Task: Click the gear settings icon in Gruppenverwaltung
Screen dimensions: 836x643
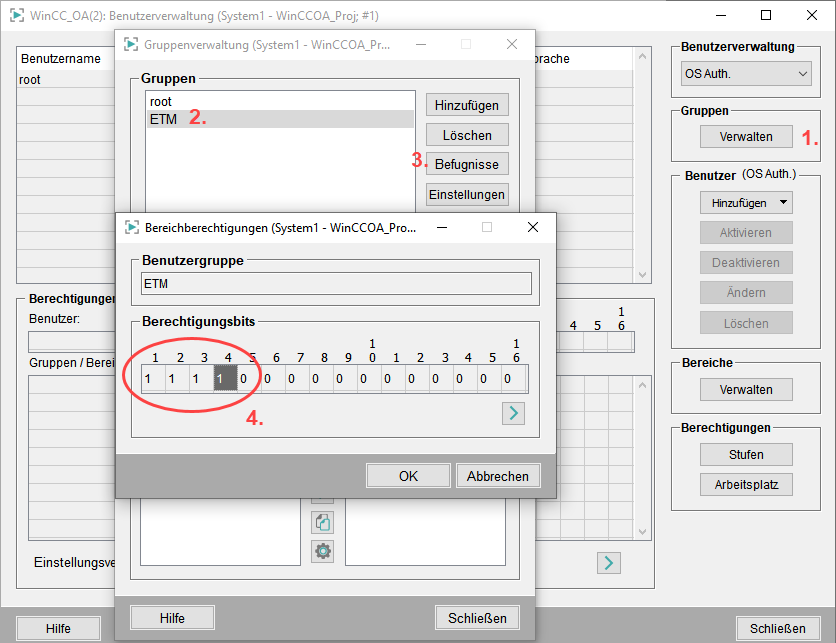Action: tap(323, 551)
